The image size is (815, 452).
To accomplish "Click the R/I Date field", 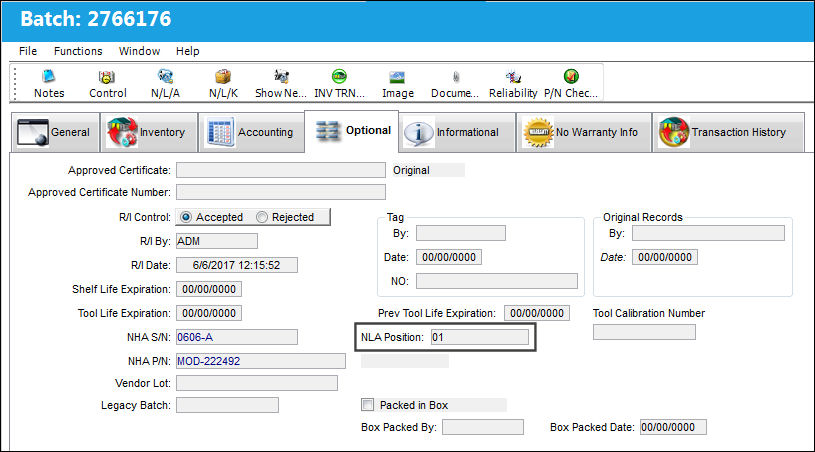I will click(x=237, y=265).
